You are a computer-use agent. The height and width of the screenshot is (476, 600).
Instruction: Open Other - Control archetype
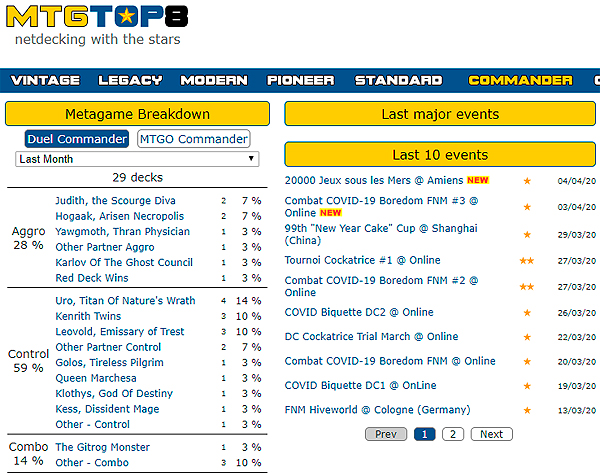click(93, 424)
